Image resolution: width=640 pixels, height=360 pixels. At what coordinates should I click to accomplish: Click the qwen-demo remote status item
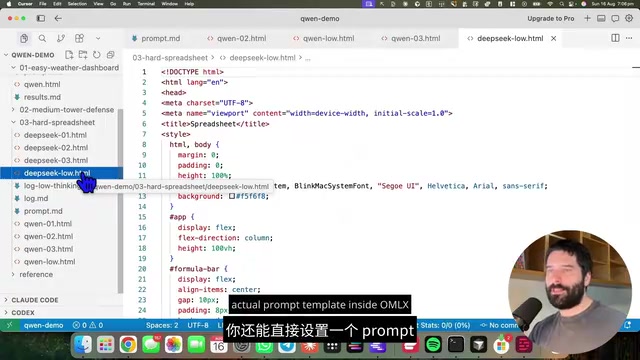43,325
